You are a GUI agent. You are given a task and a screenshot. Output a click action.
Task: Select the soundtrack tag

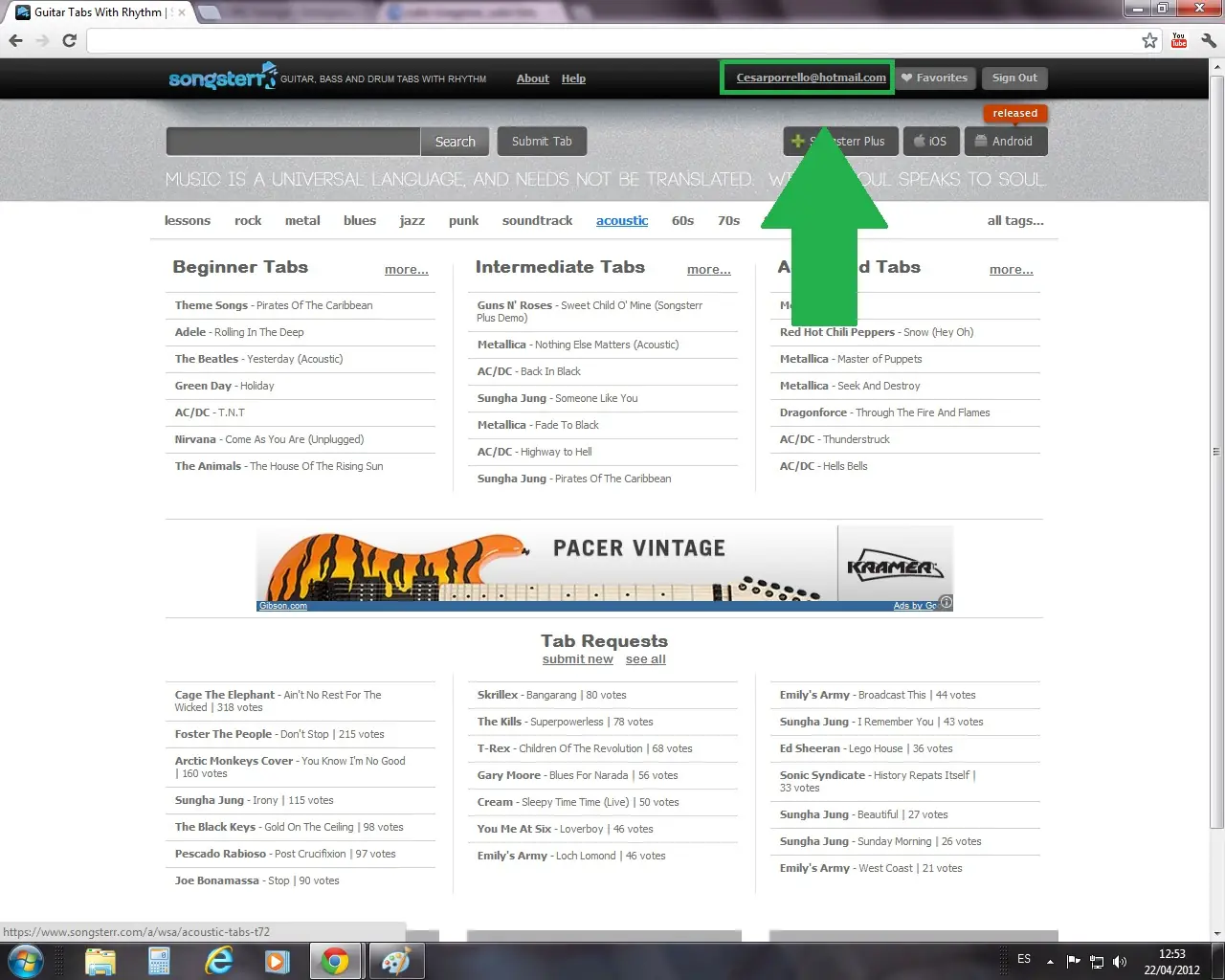click(538, 220)
